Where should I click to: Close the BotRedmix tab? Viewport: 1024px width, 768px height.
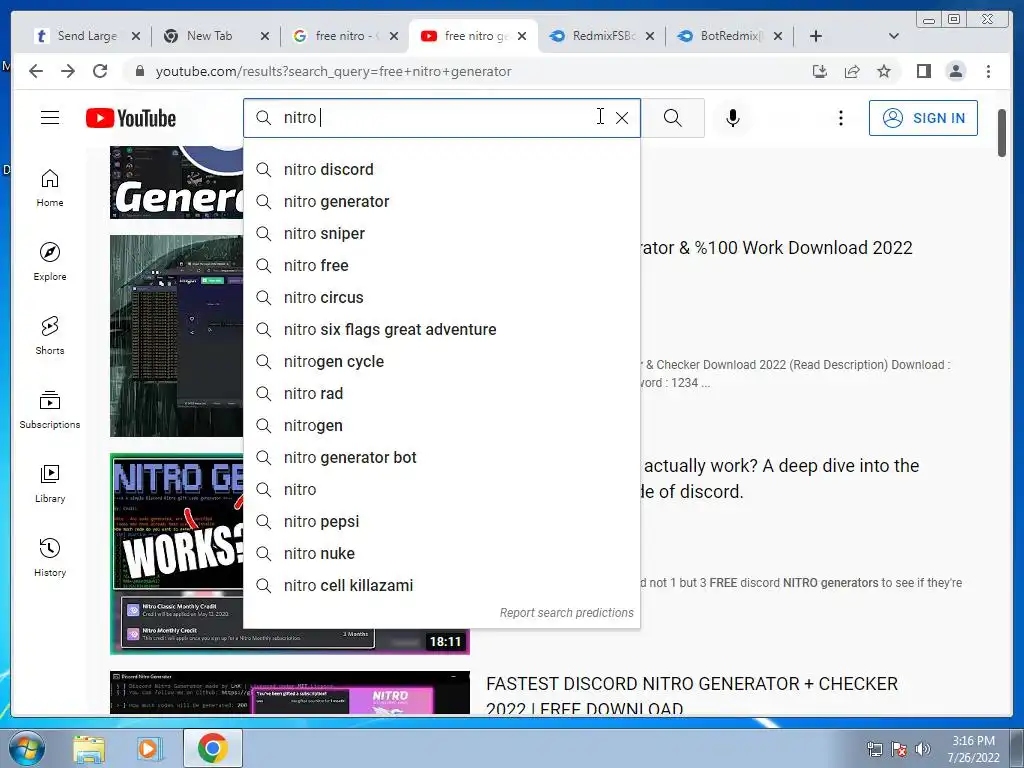[778, 36]
